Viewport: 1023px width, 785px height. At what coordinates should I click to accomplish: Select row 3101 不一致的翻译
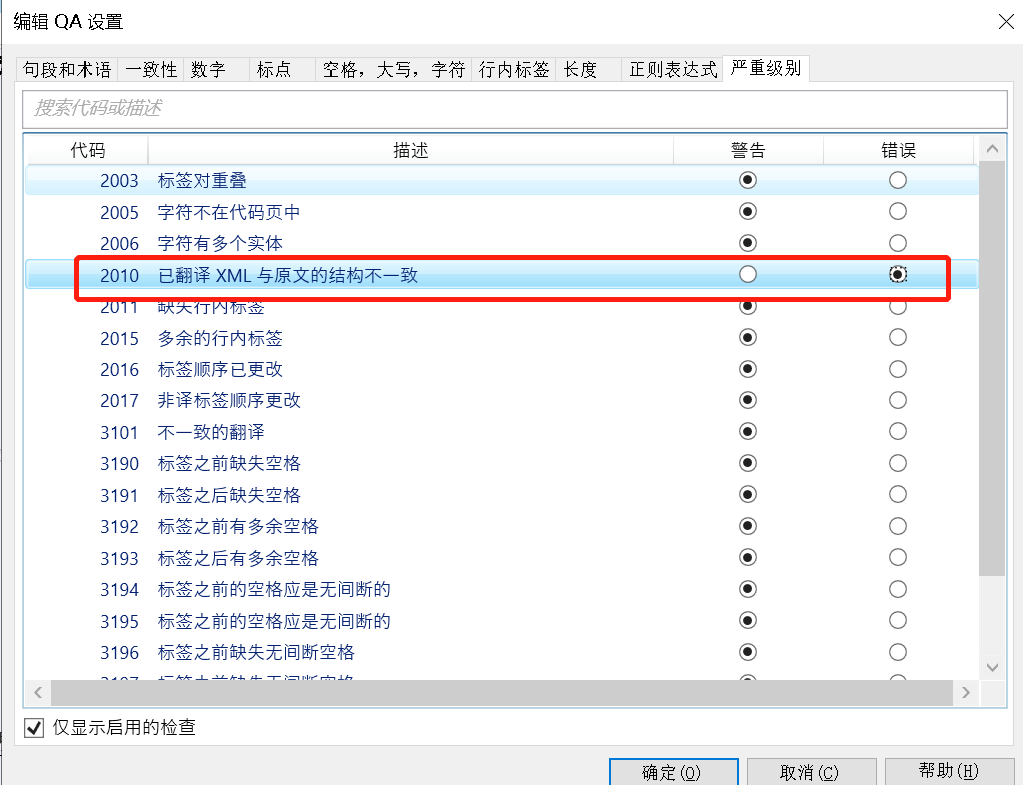(x=502, y=432)
